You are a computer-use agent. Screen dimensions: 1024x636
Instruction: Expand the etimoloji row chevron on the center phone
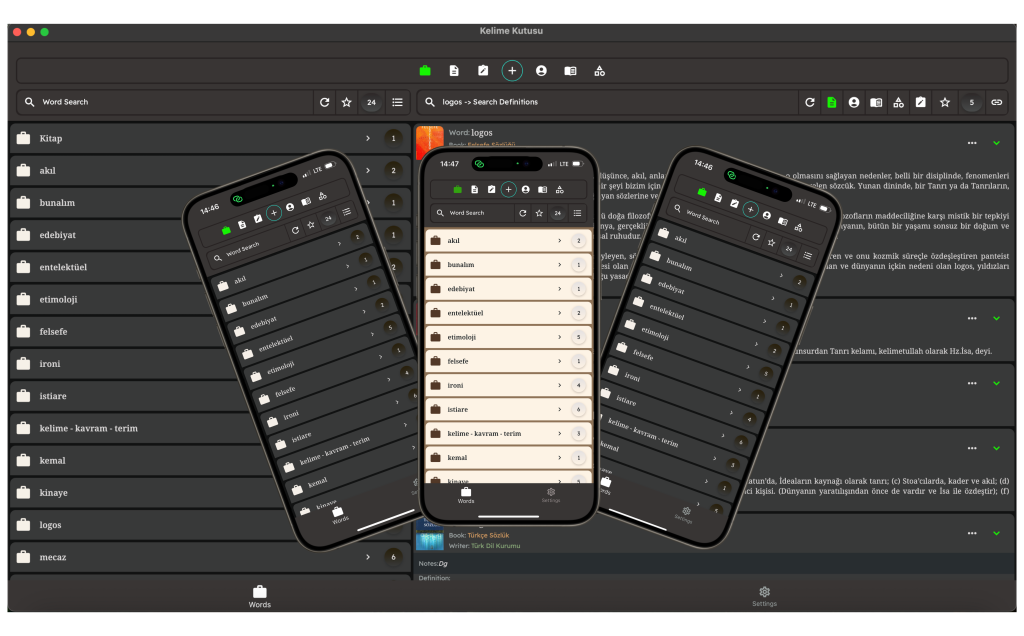(x=560, y=337)
